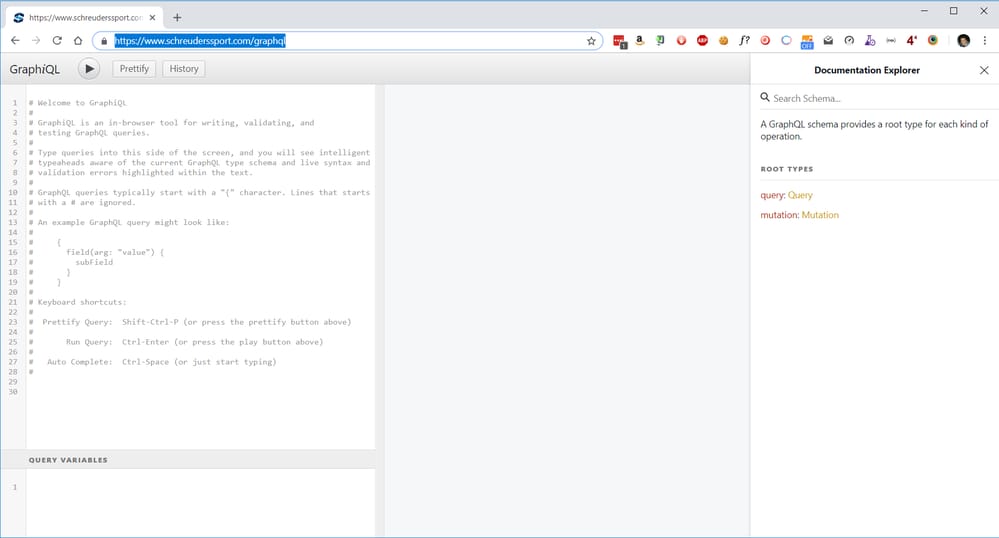Image resolution: width=999 pixels, height=538 pixels.
Task: Minimize the browser window
Action: coord(924,11)
